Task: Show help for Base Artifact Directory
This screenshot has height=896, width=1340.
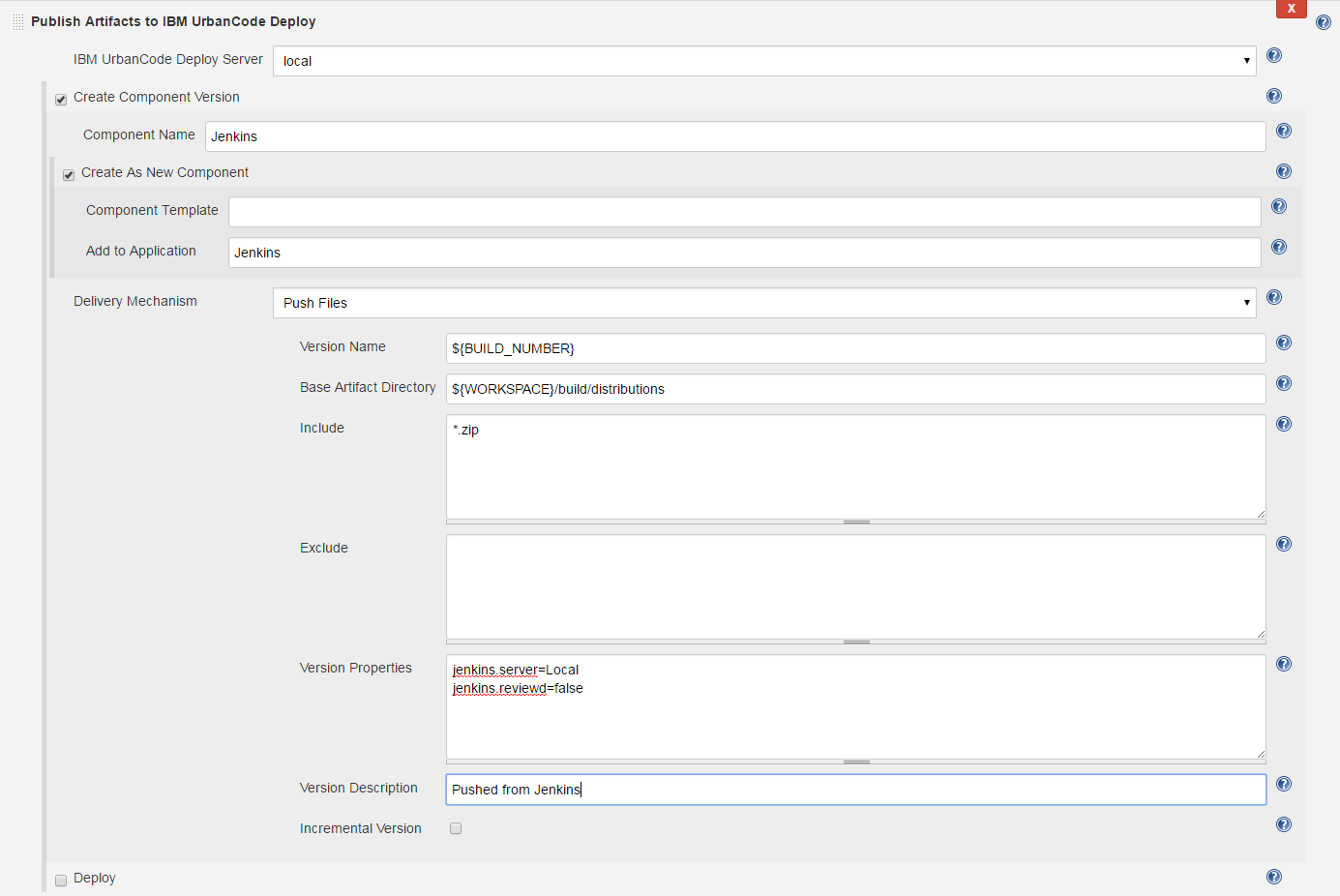Action: pos(1284,383)
